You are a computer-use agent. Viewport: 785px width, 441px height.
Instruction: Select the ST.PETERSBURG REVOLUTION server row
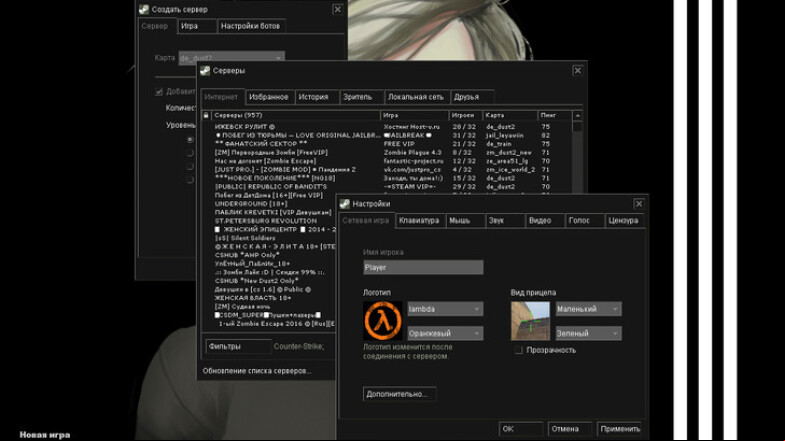click(269, 221)
